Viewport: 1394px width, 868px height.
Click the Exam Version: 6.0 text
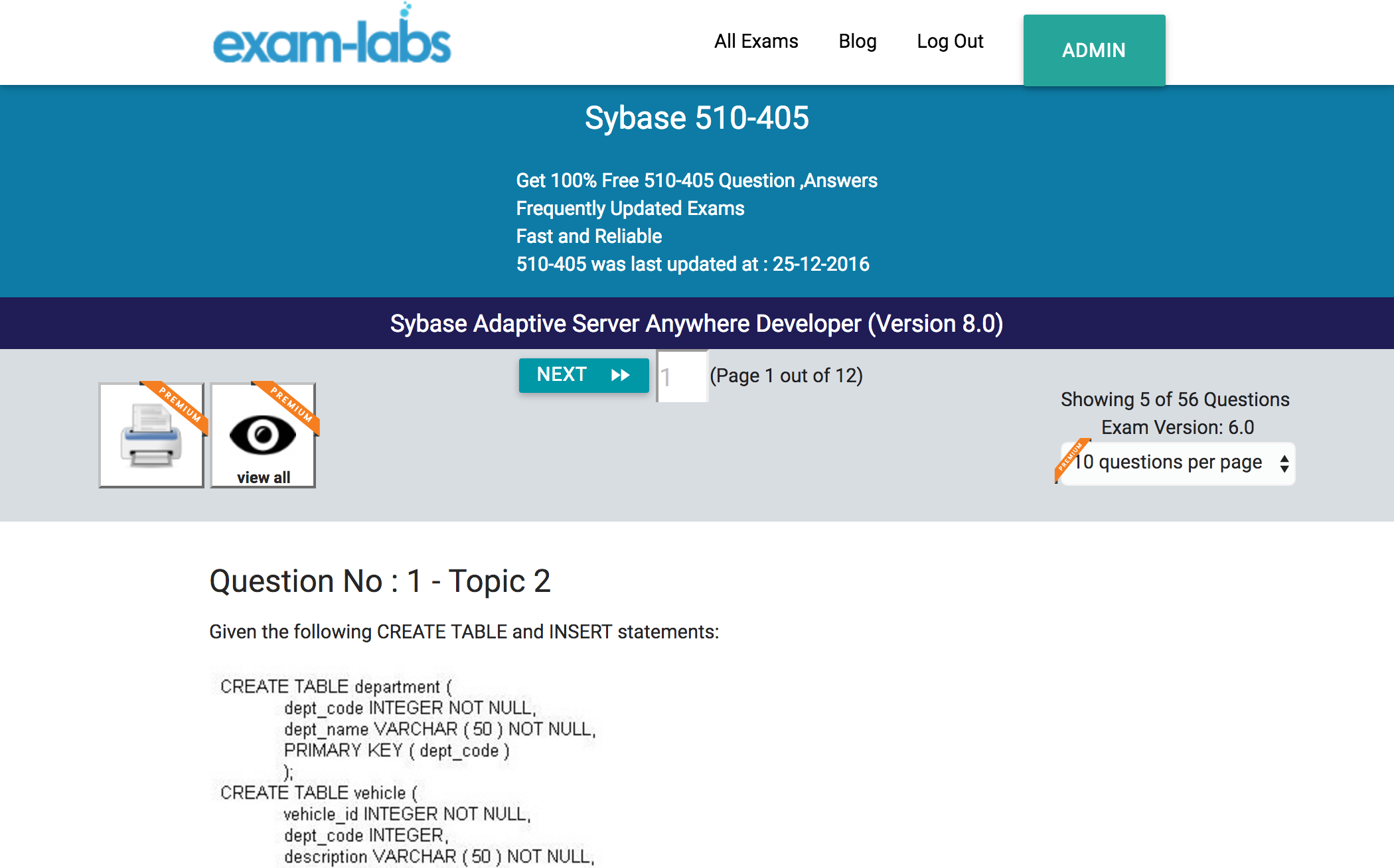tap(1178, 427)
